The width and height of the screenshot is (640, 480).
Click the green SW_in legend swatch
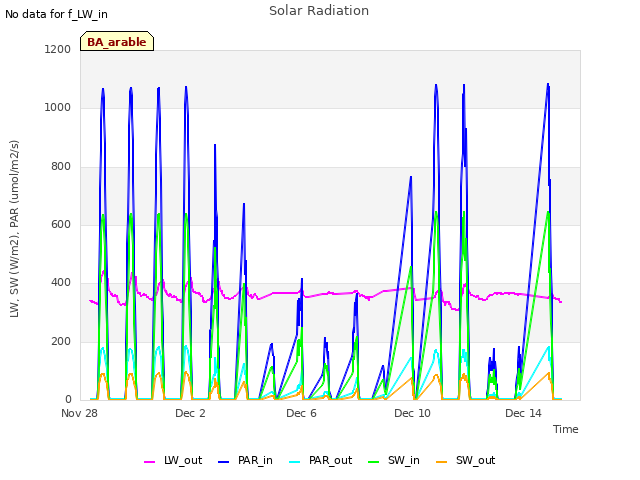(373, 462)
